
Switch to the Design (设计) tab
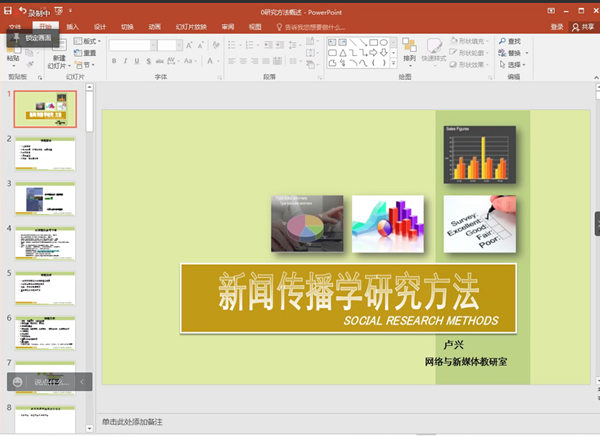[100, 27]
